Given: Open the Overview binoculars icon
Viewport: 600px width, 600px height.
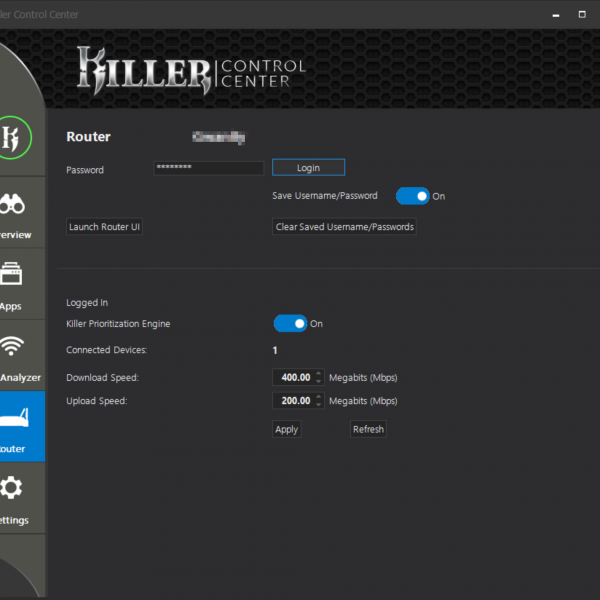Looking at the screenshot, I should (x=13, y=204).
